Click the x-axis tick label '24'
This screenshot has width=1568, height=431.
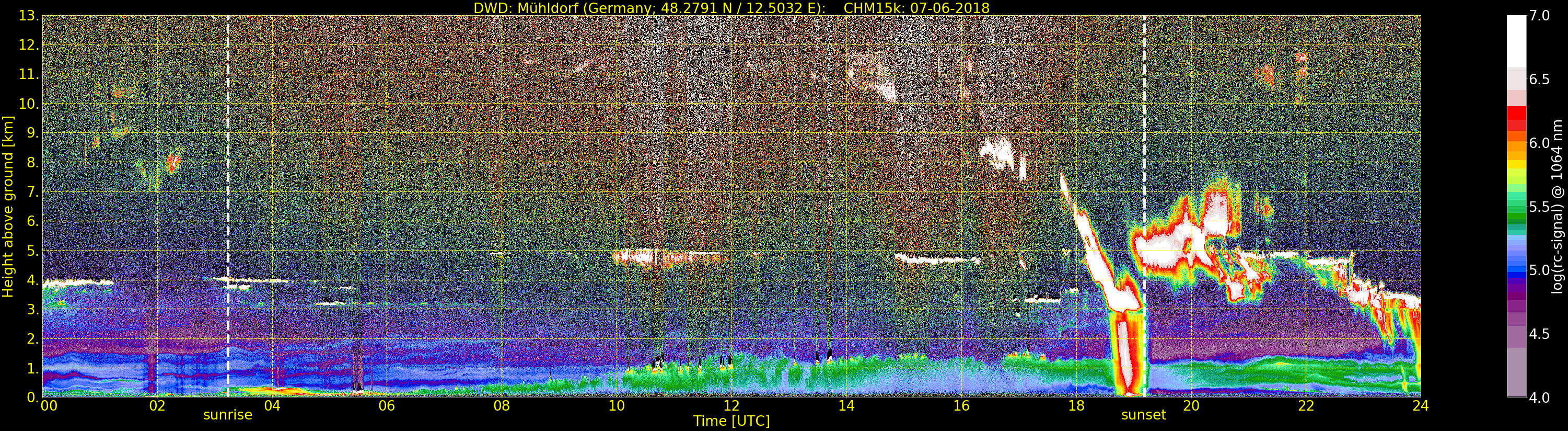1421,406
